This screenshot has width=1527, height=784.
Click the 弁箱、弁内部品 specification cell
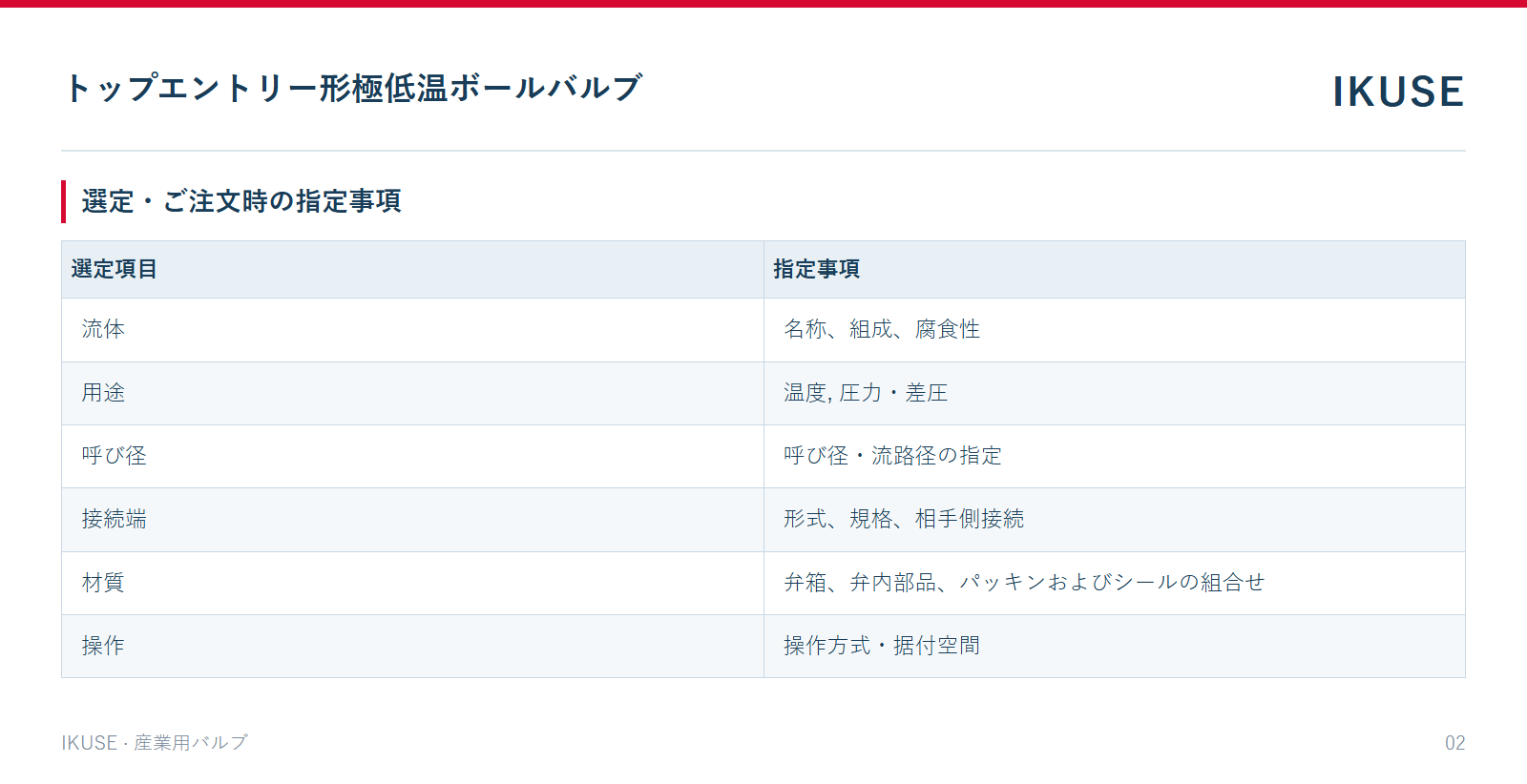tap(1115, 583)
